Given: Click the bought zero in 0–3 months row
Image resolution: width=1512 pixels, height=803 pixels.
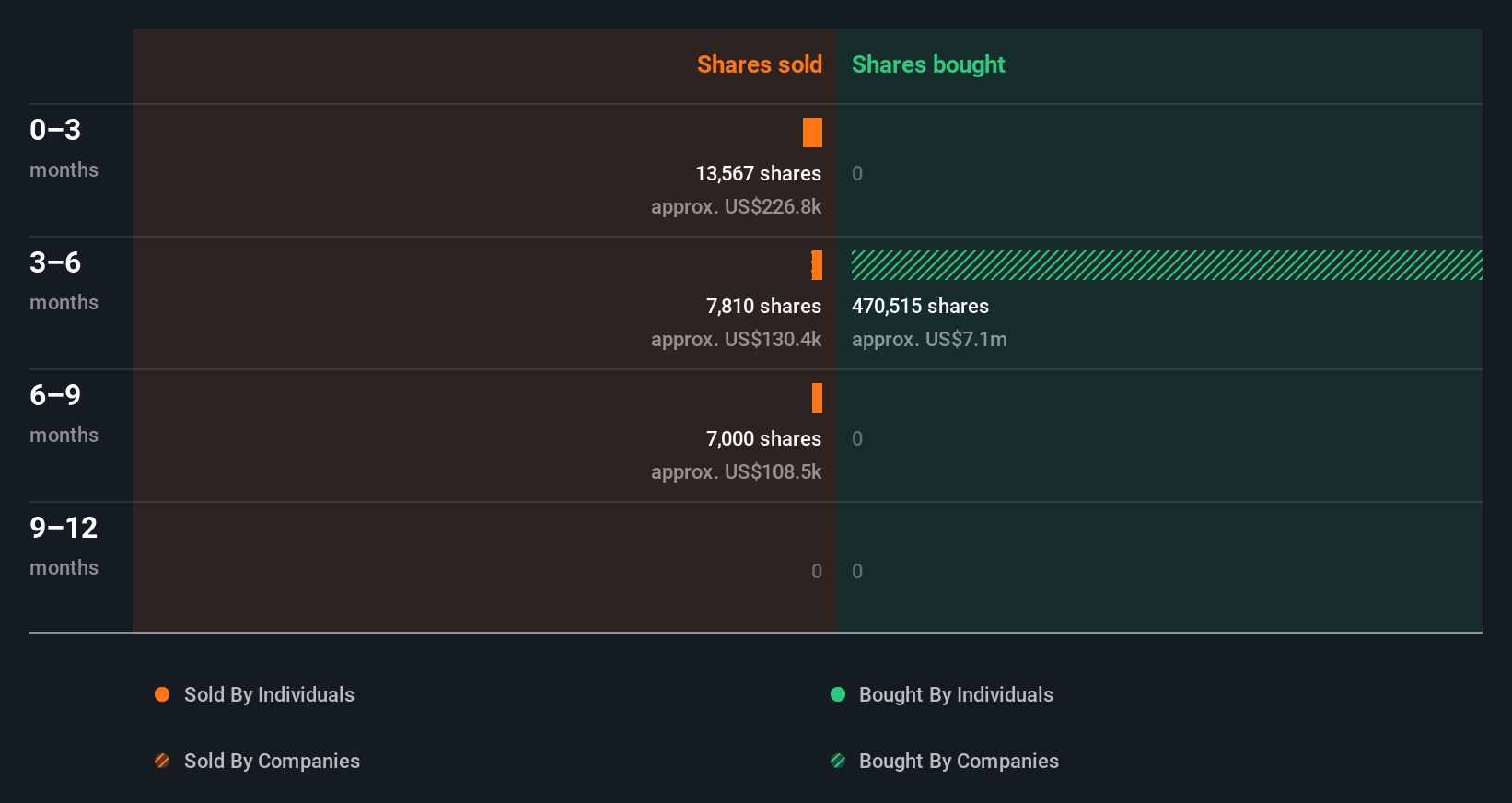Looking at the screenshot, I should [857, 173].
